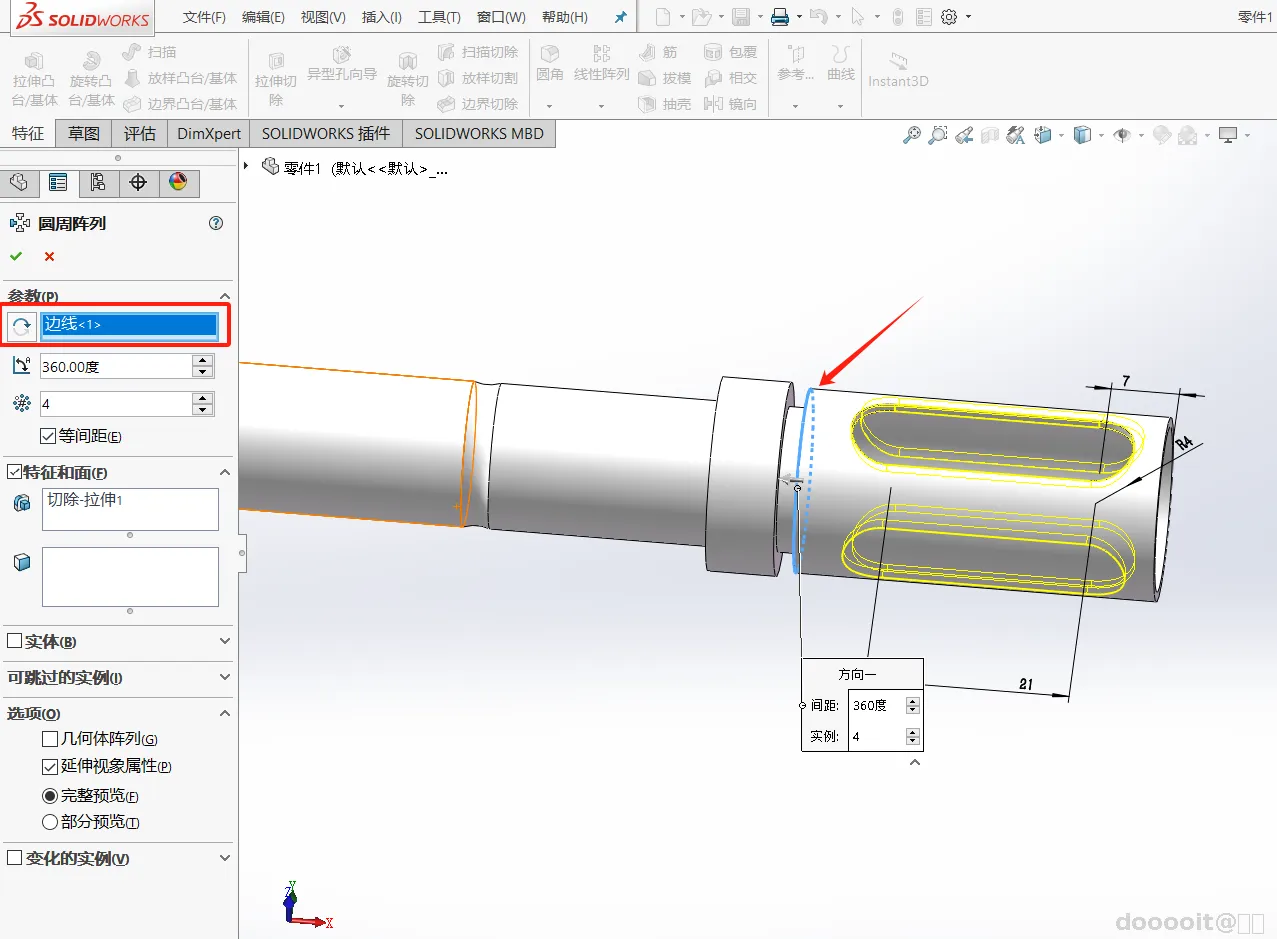Image resolution: width=1277 pixels, height=939 pixels.
Task: Switch to the 草图 tab
Action: tap(84, 133)
